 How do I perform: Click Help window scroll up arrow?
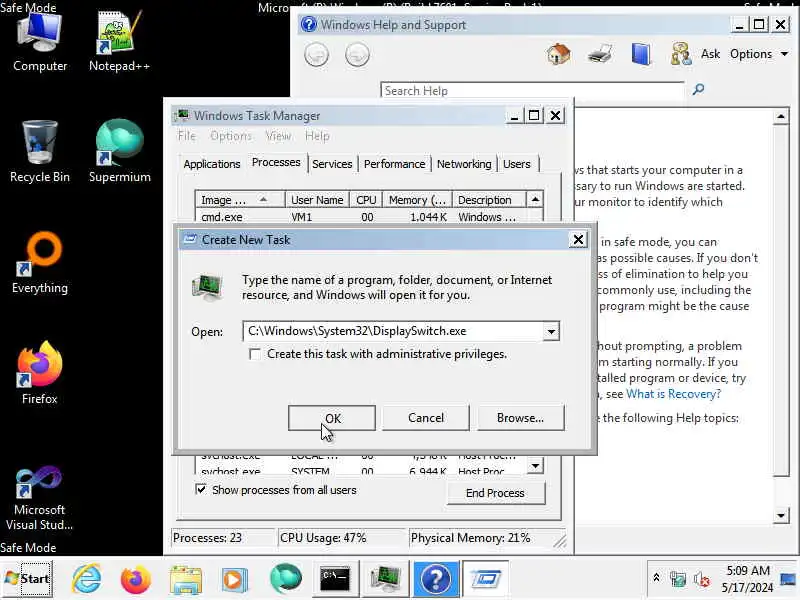tap(781, 117)
